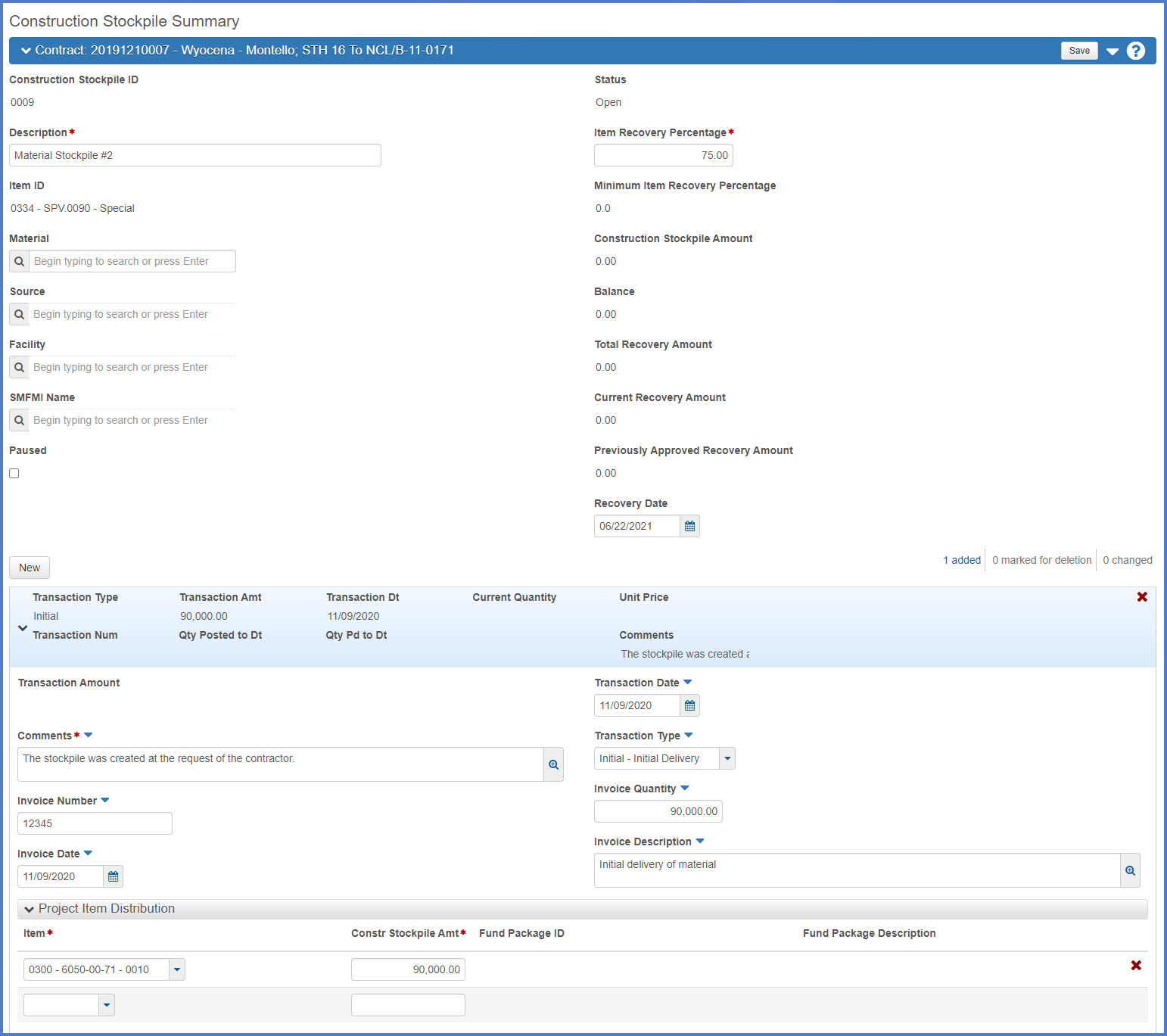Open the actions menu arrow beside Save

point(1113,51)
